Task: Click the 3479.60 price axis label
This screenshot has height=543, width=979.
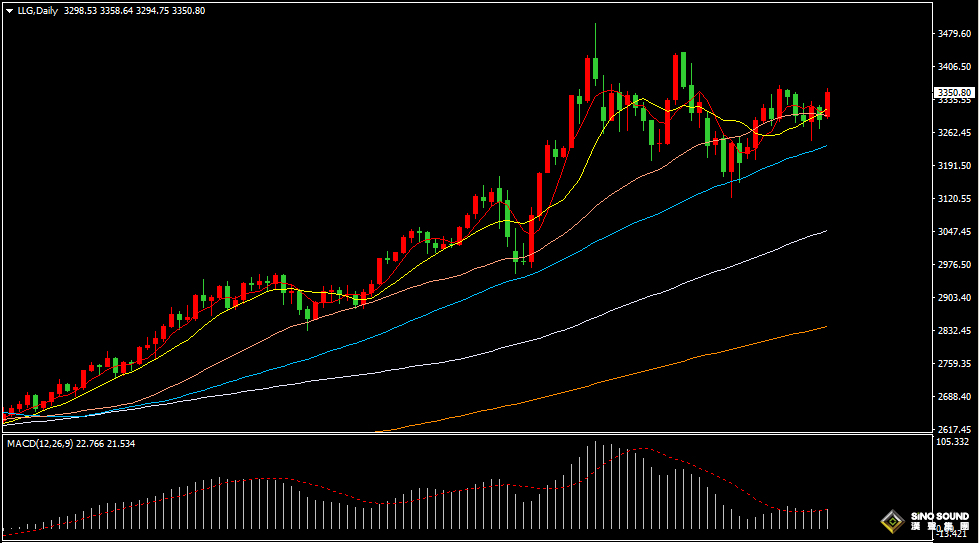Action: 954,34
